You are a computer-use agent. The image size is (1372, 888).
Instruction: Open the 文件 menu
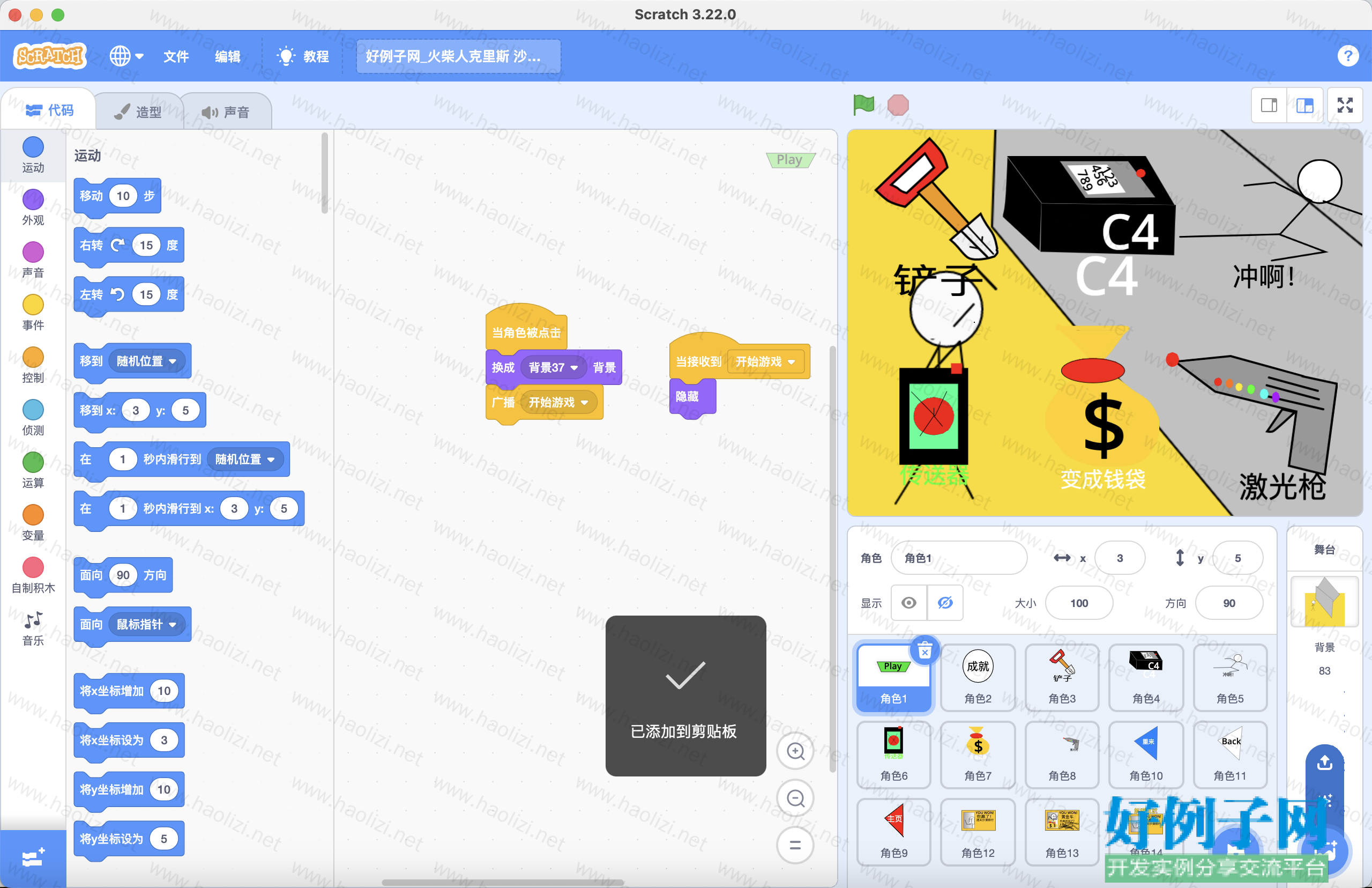coord(176,56)
